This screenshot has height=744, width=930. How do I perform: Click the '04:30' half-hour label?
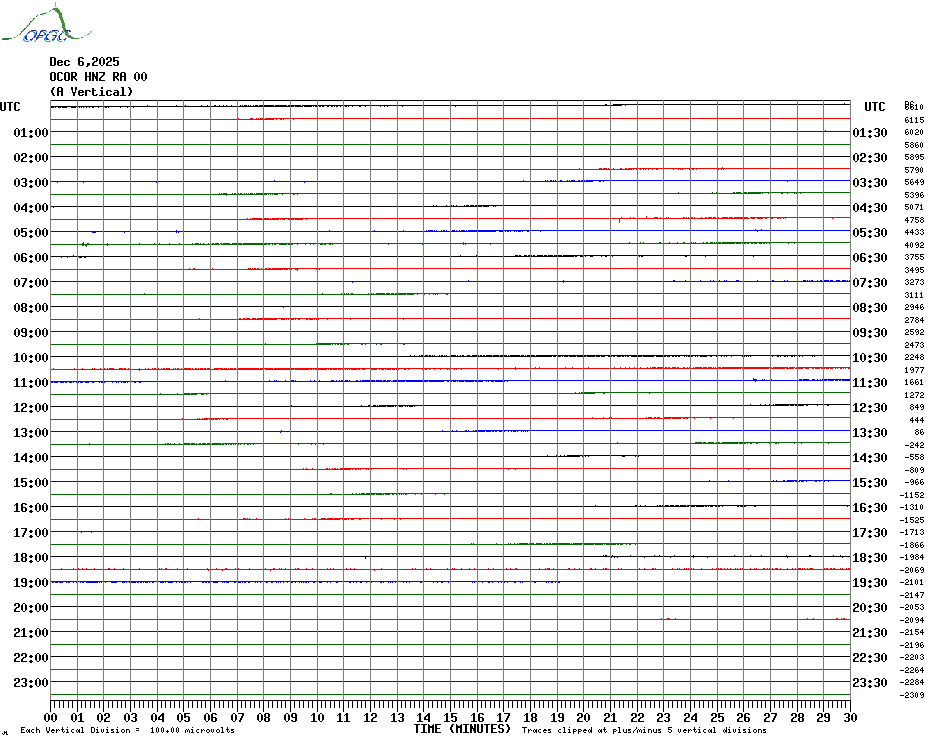[870, 208]
